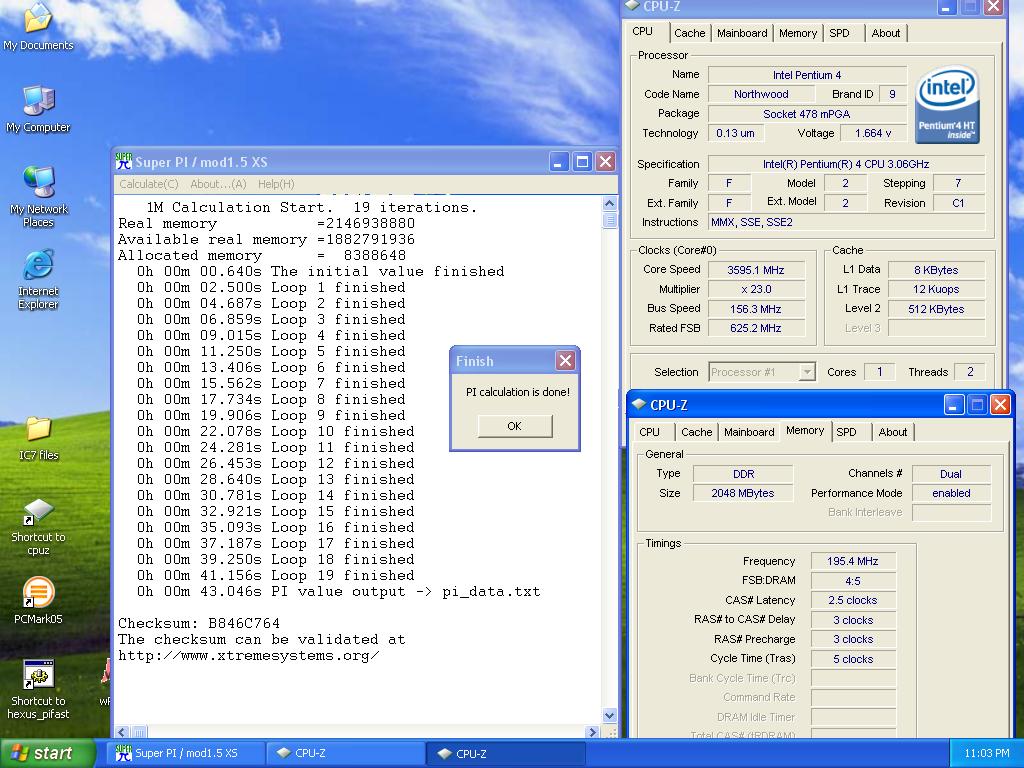This screenshot has height=768, width=1024.
Task: Click the Level 2 512 KBytes value
Action: coord(936,309)
